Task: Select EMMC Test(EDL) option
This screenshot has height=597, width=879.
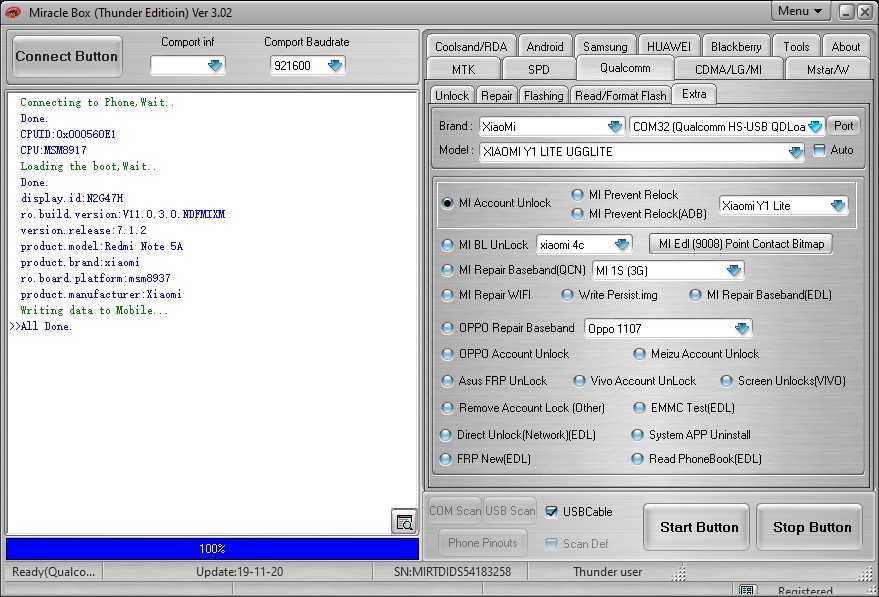Action: (x=639, y=408)
